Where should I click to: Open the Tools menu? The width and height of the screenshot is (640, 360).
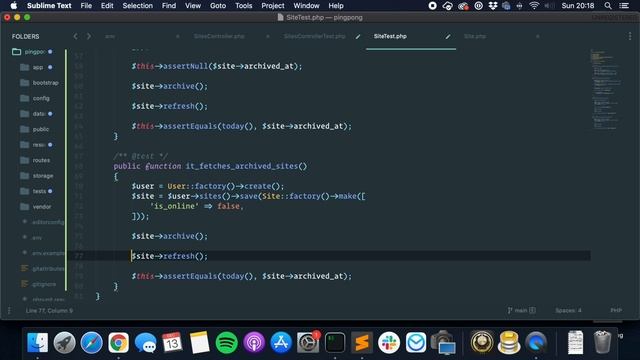point(244,6)
